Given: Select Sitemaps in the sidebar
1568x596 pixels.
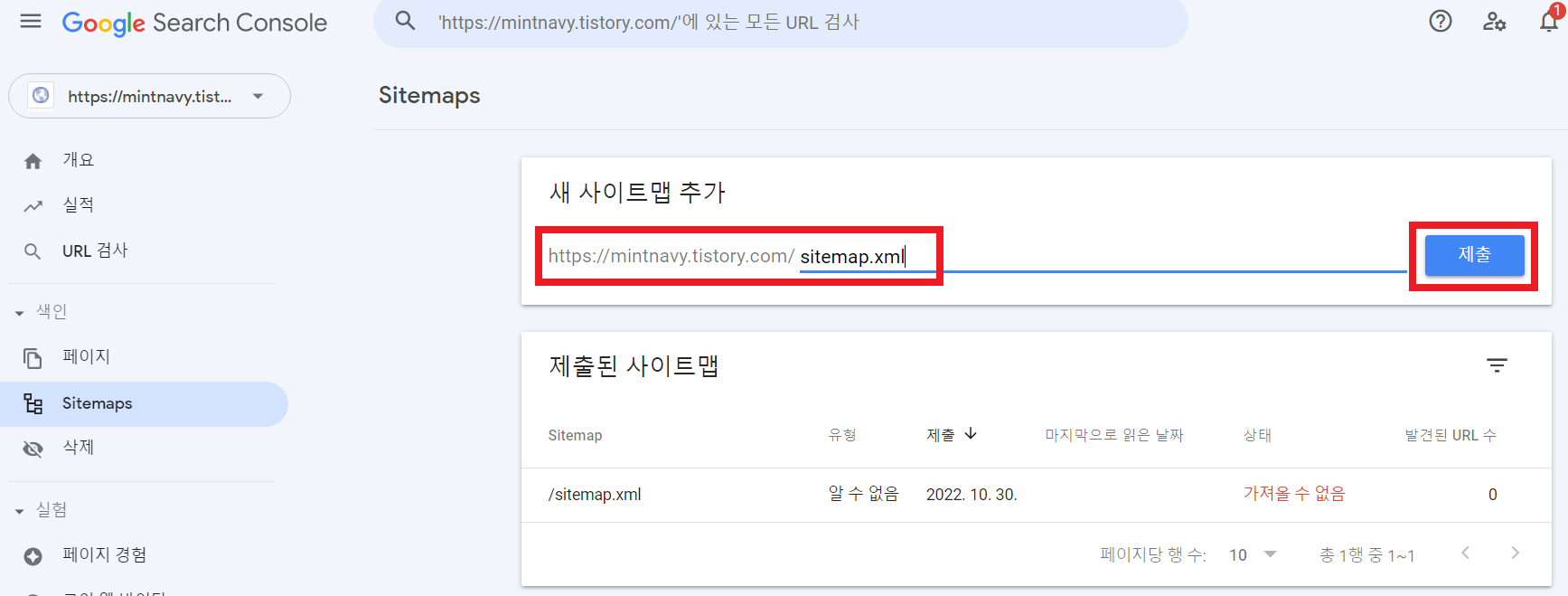Looking at the screenshot, I should (x=144, y=403).
